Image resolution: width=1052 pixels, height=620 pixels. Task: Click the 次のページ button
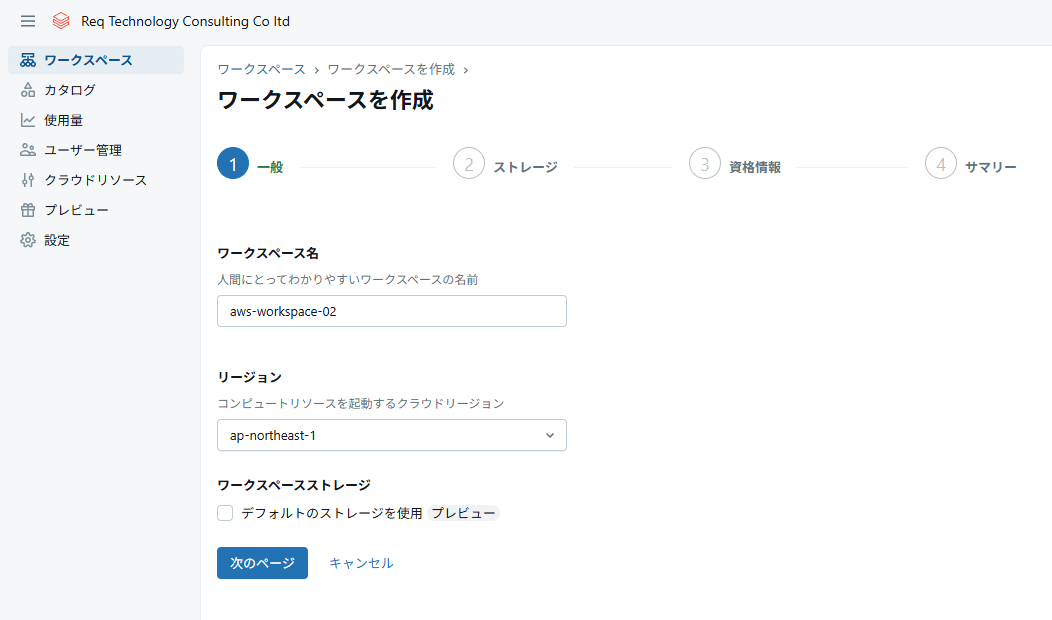coord(262,563)
